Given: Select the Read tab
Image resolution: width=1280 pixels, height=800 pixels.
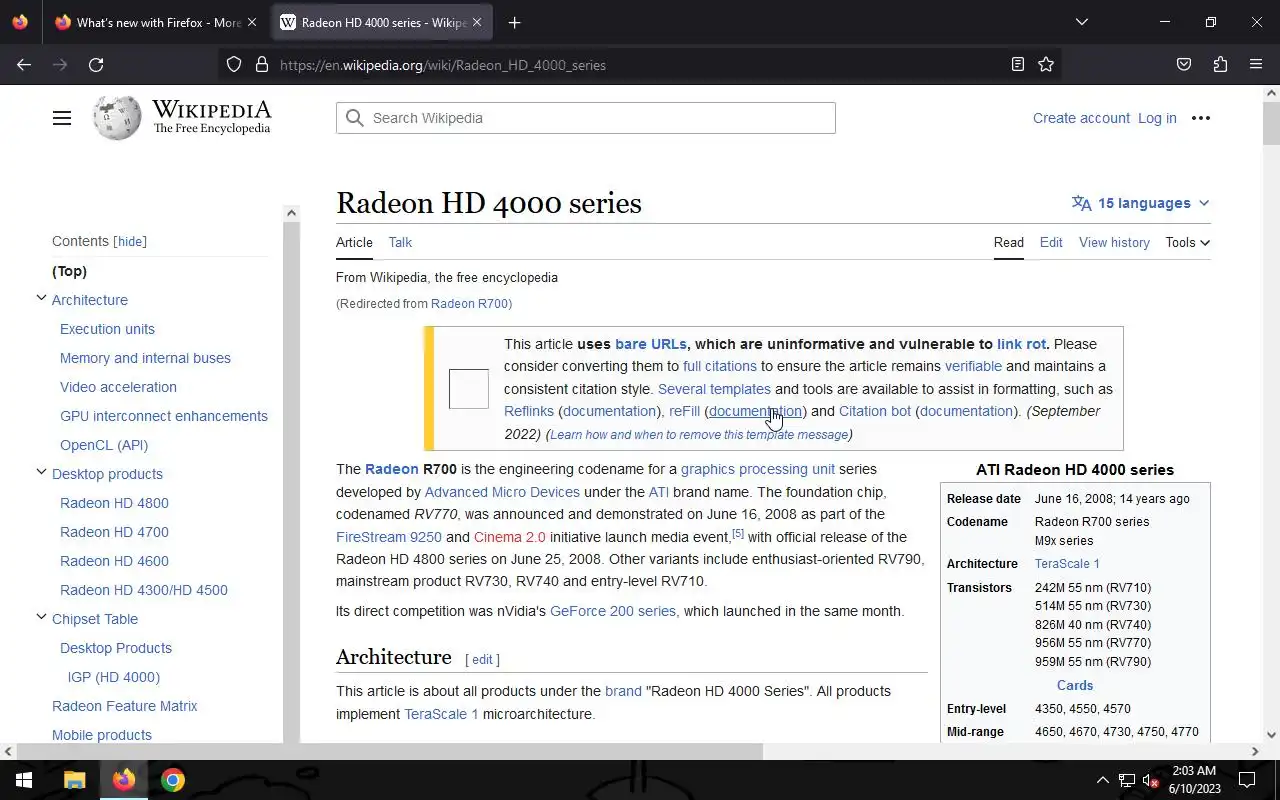Looking at the screenshot, I should coord(1008,242).
